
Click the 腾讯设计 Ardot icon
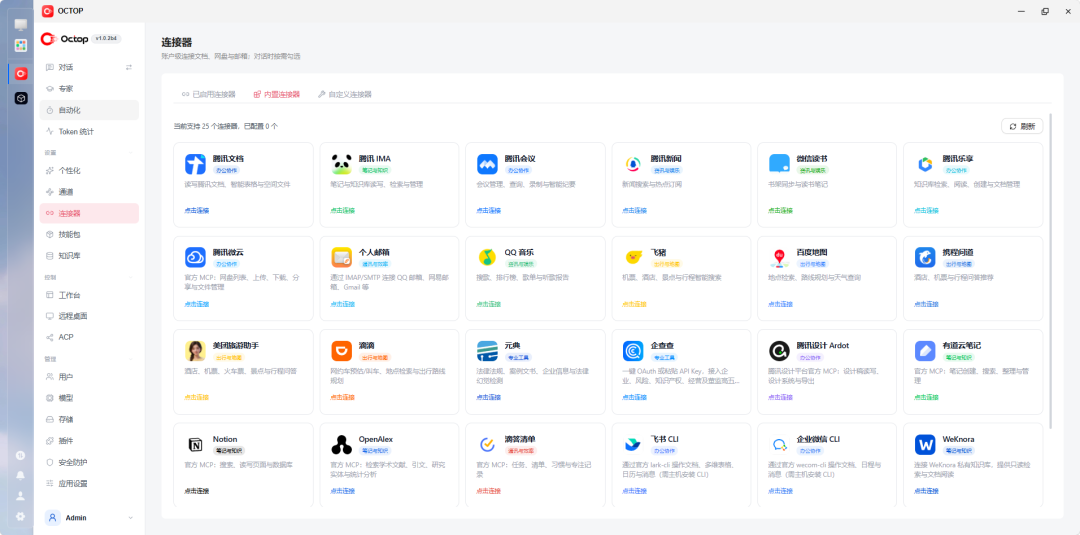coord(780,351)
